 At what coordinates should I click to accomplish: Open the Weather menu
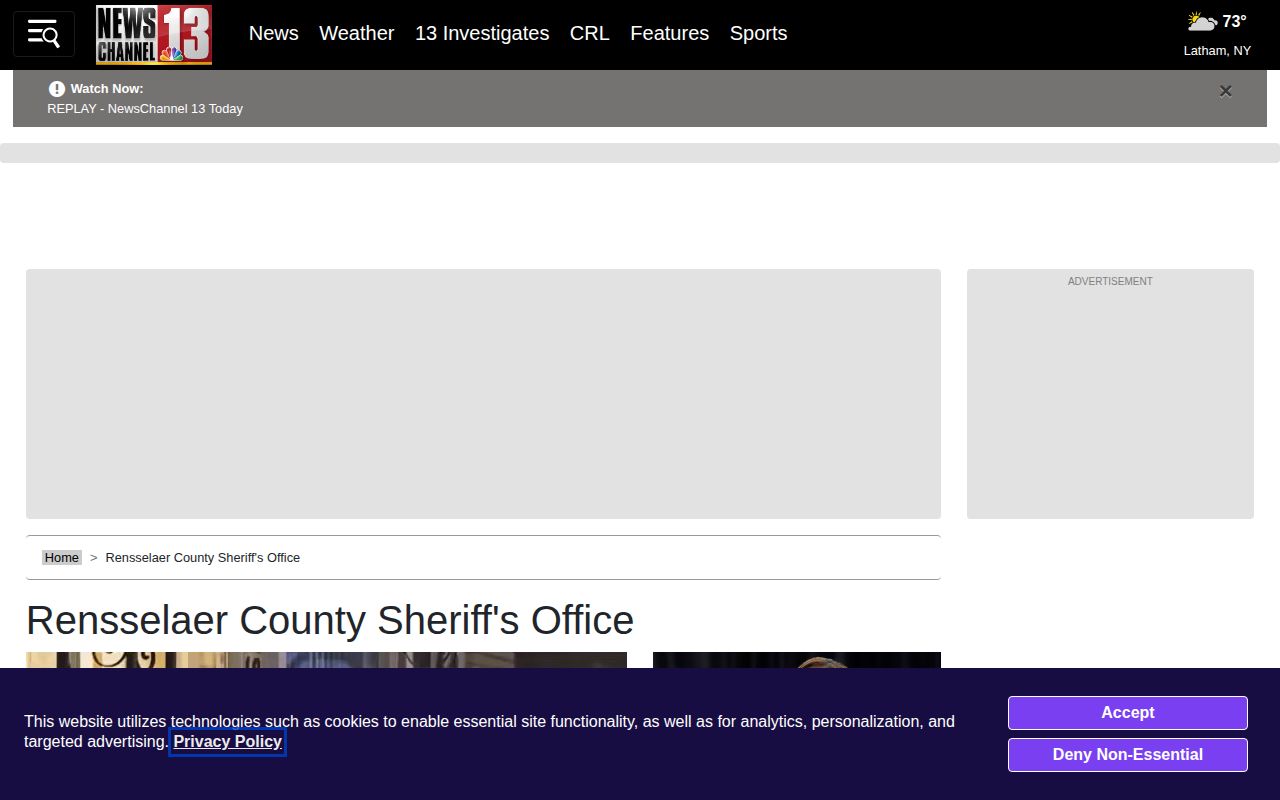357,33
